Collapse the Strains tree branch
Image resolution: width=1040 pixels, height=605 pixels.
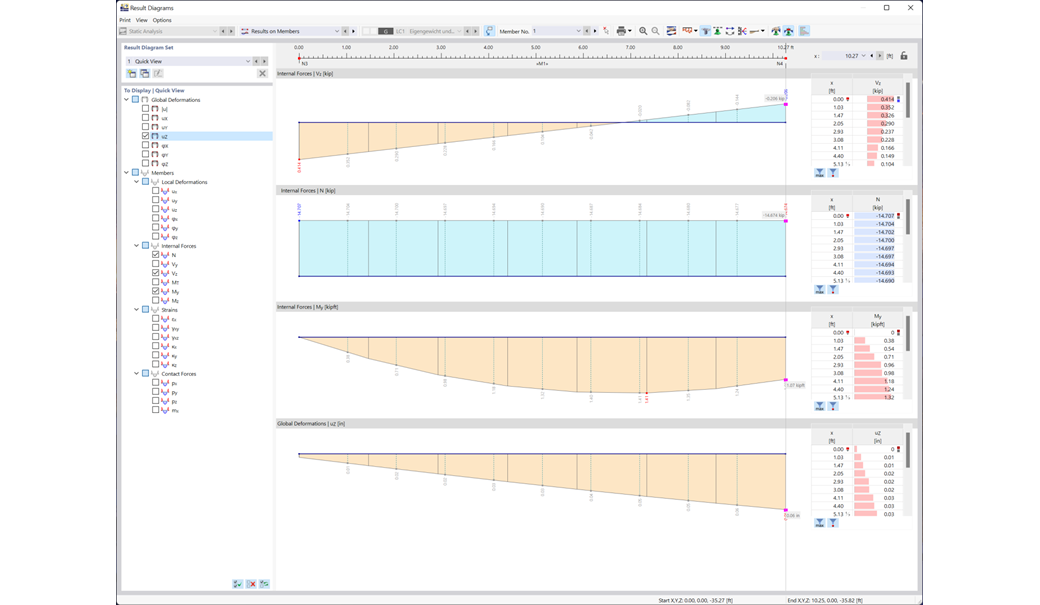pos(137,310)
